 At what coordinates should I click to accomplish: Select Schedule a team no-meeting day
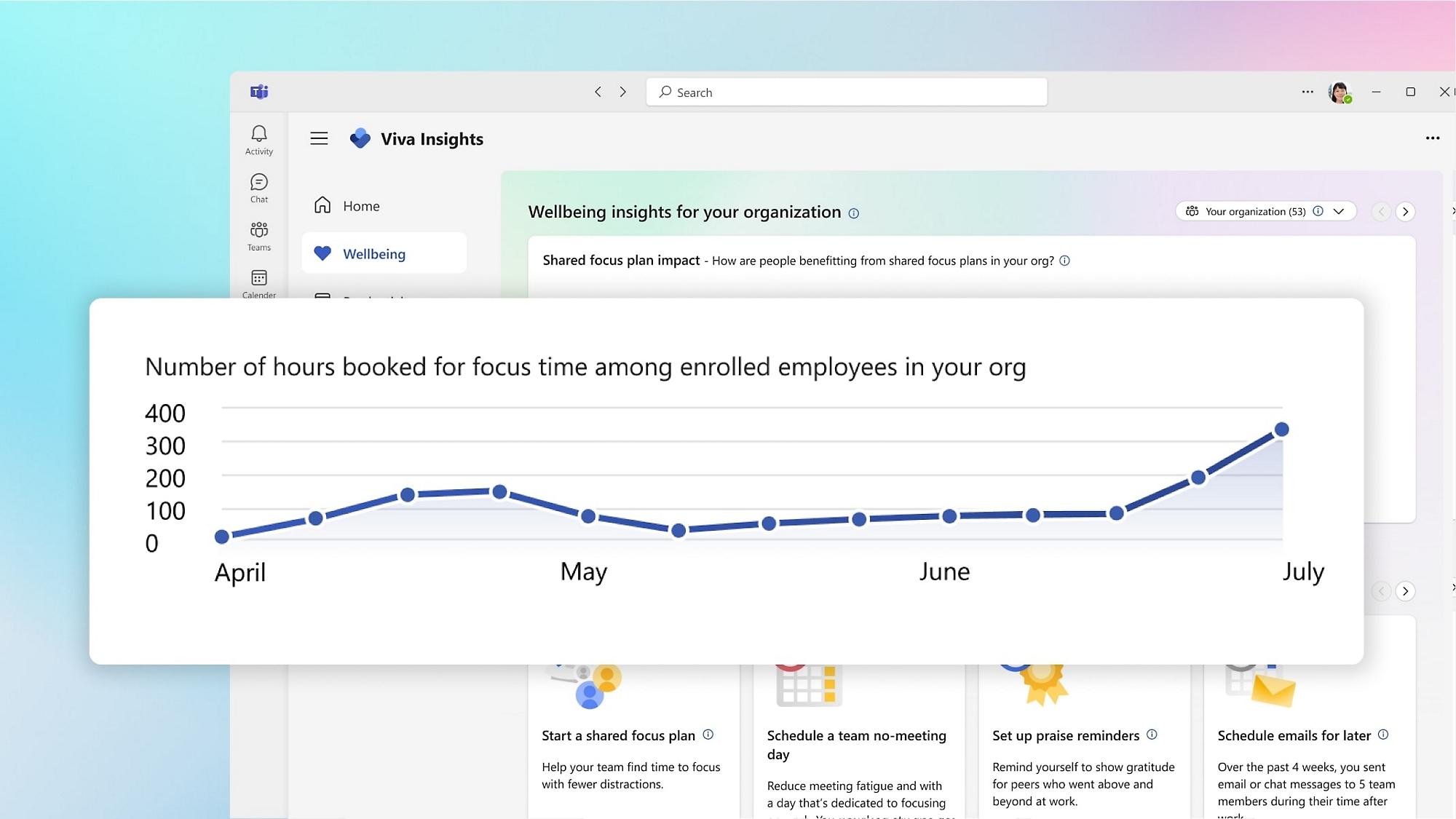[x=856, y=744]
